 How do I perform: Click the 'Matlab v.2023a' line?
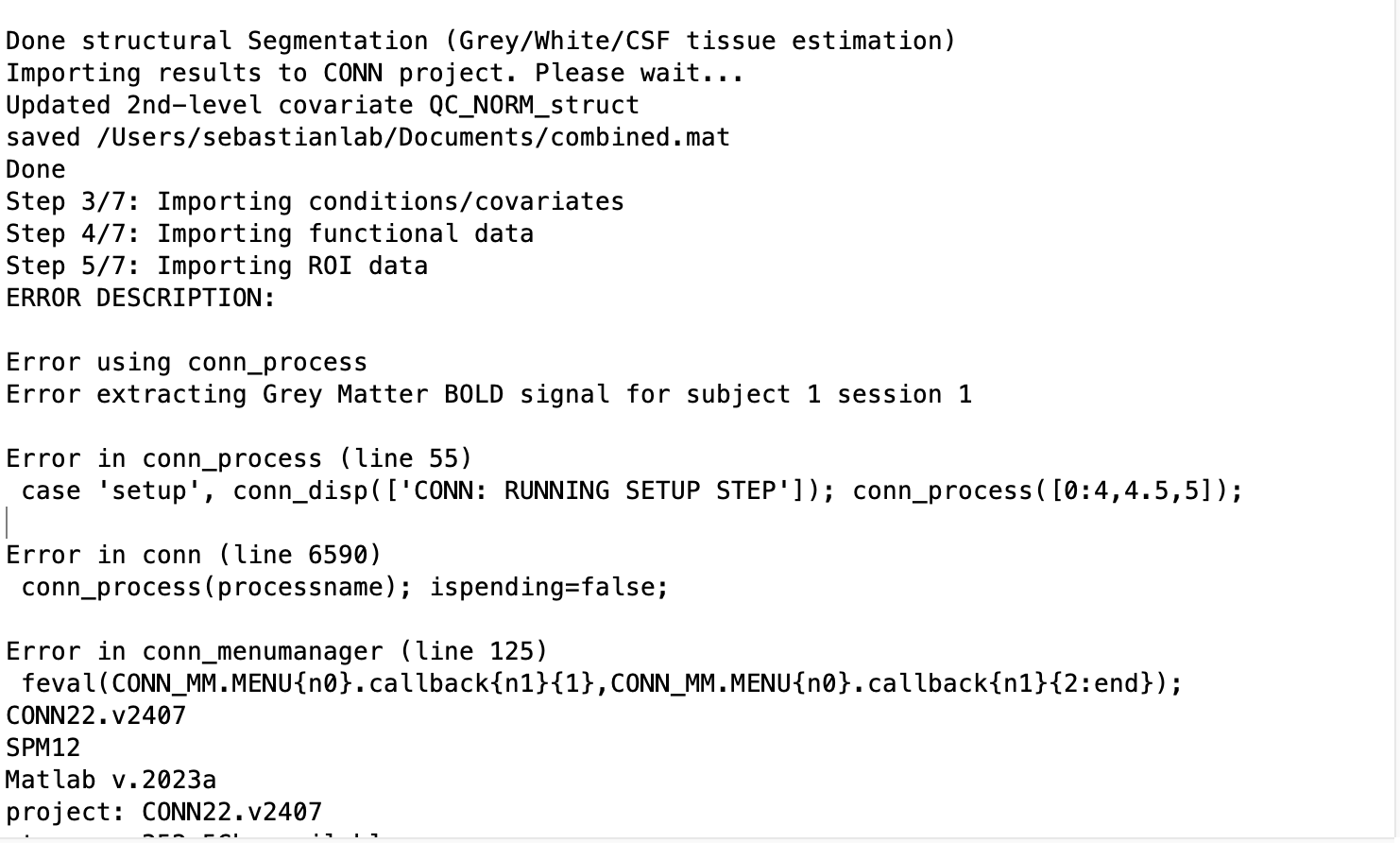coord(111,781)
